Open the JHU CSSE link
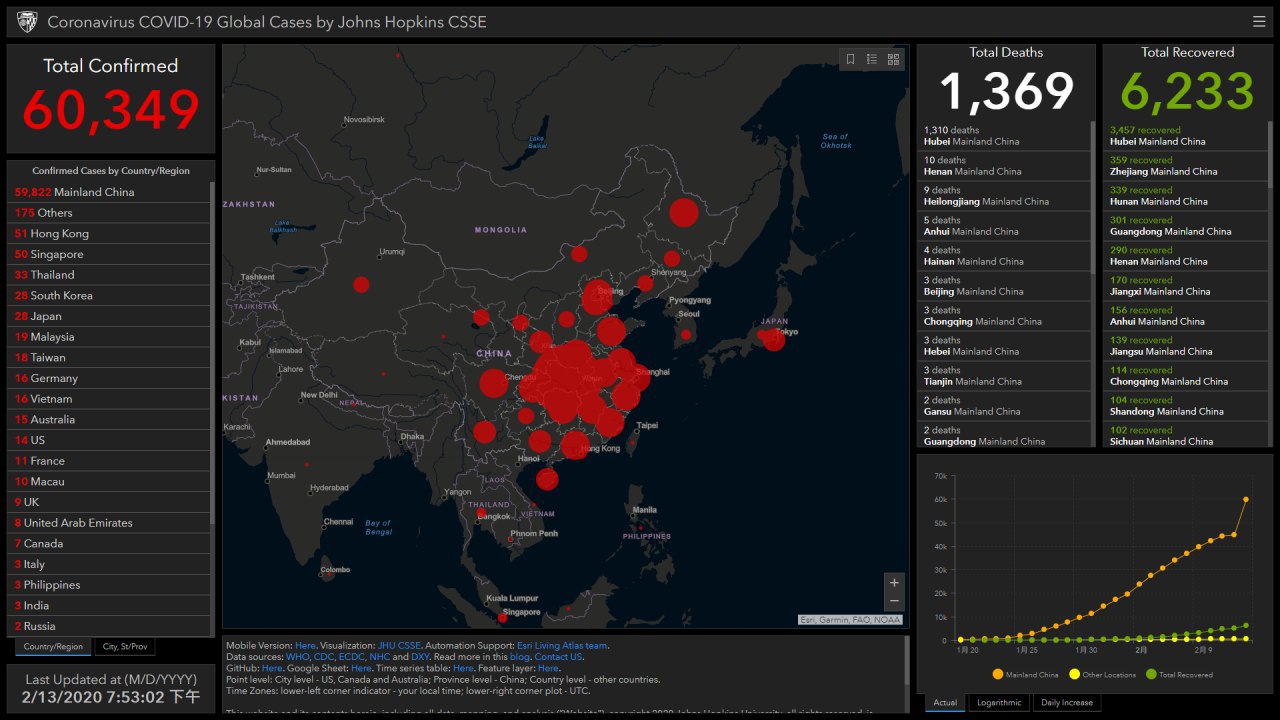 pos(399,646)
